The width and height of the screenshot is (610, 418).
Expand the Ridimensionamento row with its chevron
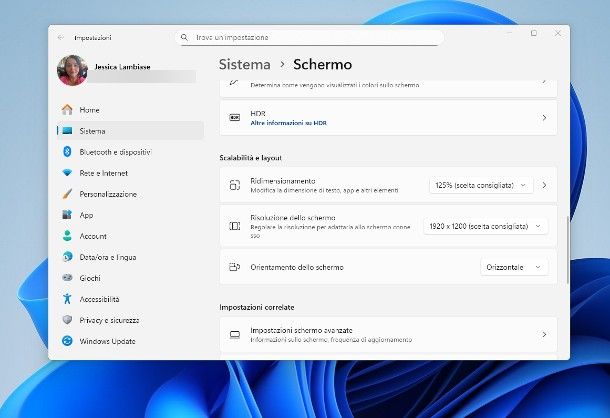(x=544, y=185)
